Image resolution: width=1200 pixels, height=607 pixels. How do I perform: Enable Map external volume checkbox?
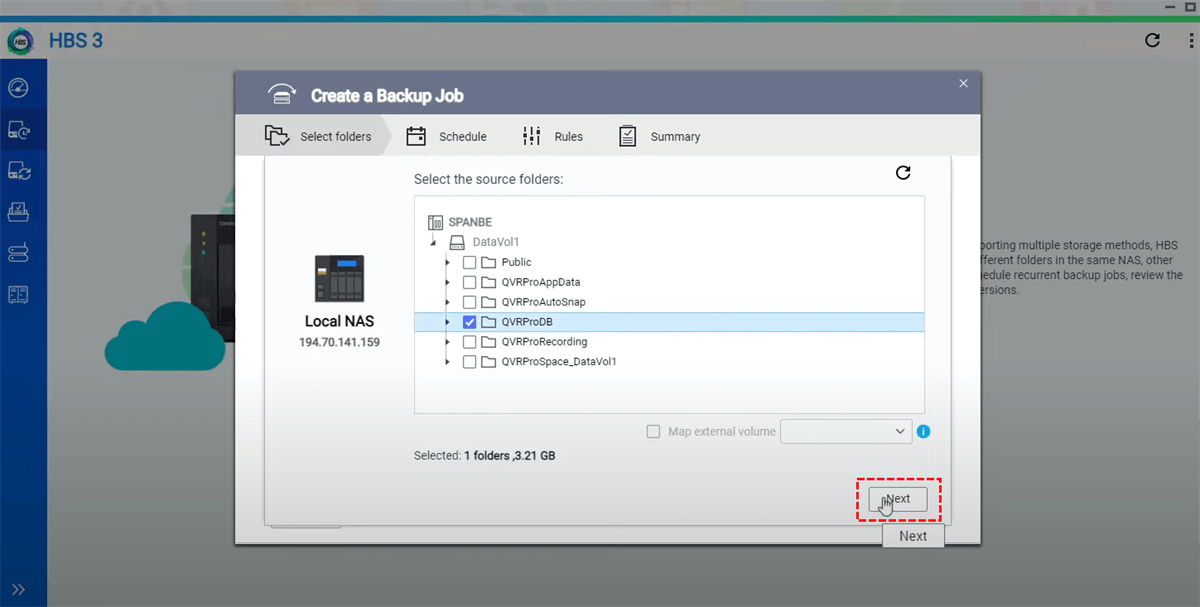pos(653,432)
